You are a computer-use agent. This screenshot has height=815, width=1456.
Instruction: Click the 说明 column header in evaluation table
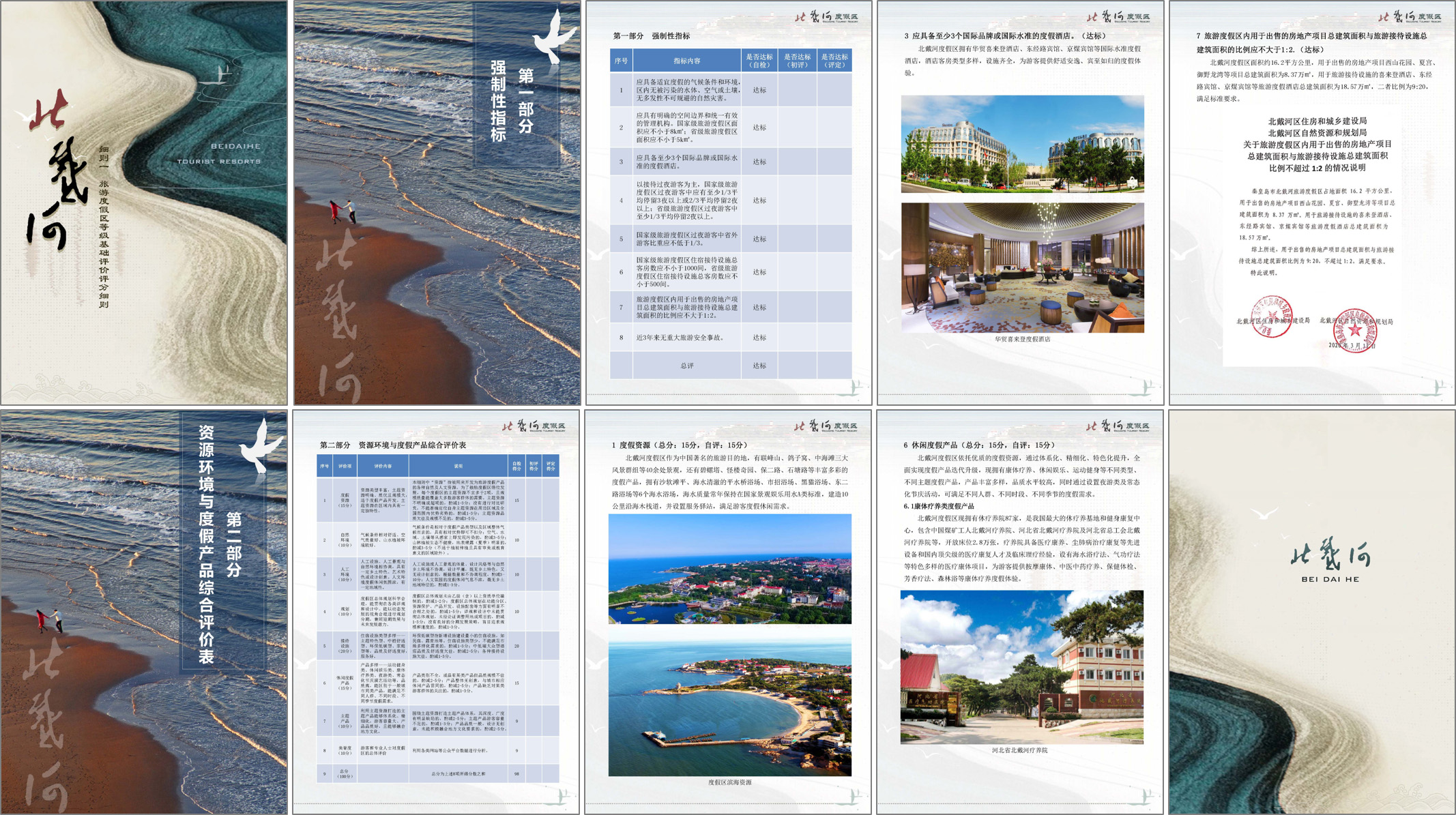pos(458,466)
